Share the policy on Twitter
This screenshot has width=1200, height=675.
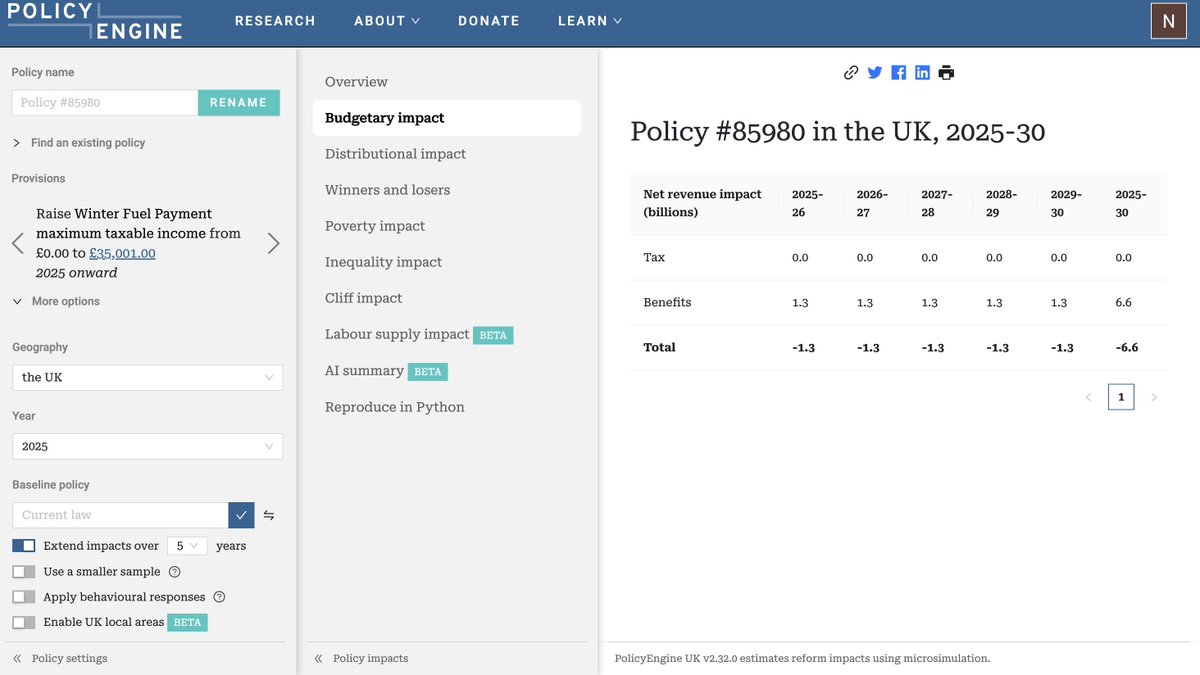point(874,72)
